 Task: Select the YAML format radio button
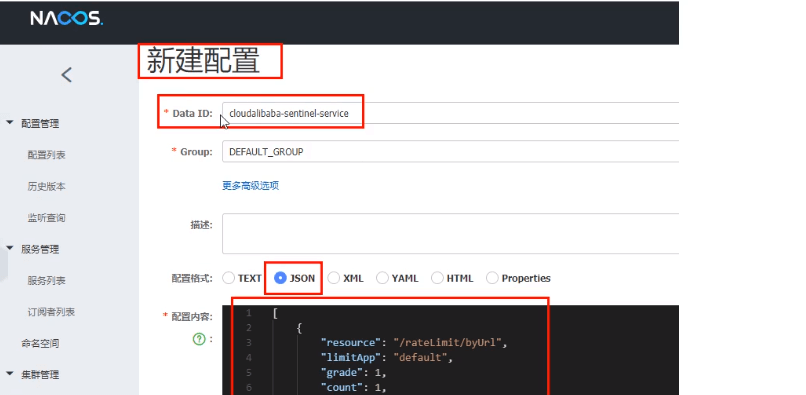pyautogui.click(x=382, y=278)
